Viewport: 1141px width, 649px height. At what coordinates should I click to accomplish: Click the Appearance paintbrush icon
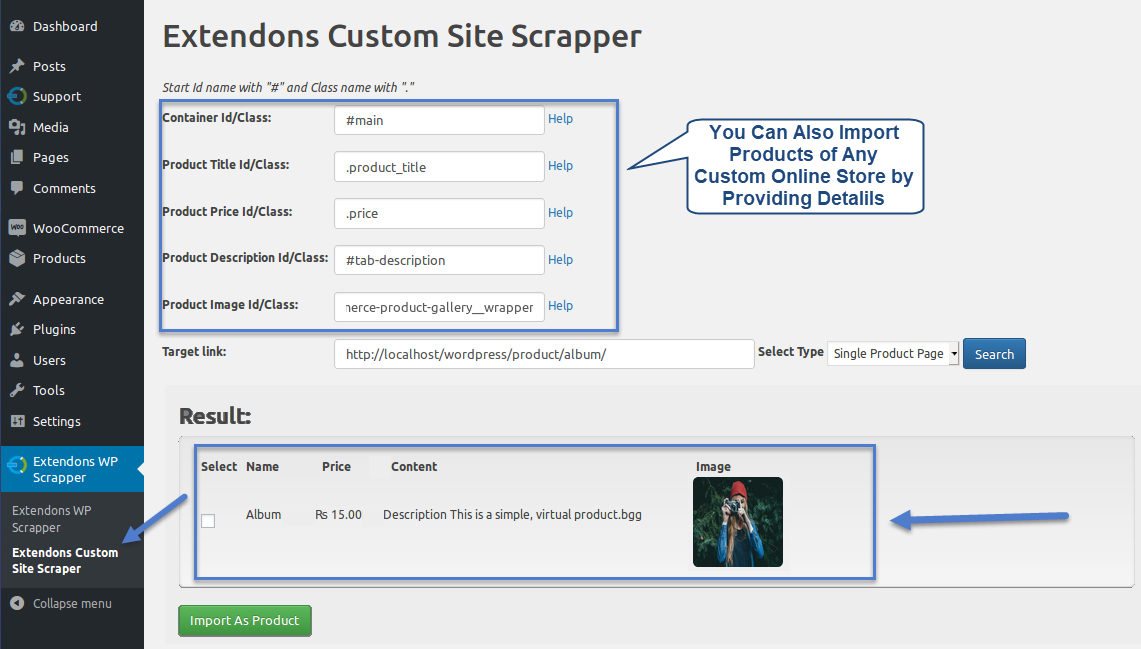pyautogui.click(x=17, y=299)
